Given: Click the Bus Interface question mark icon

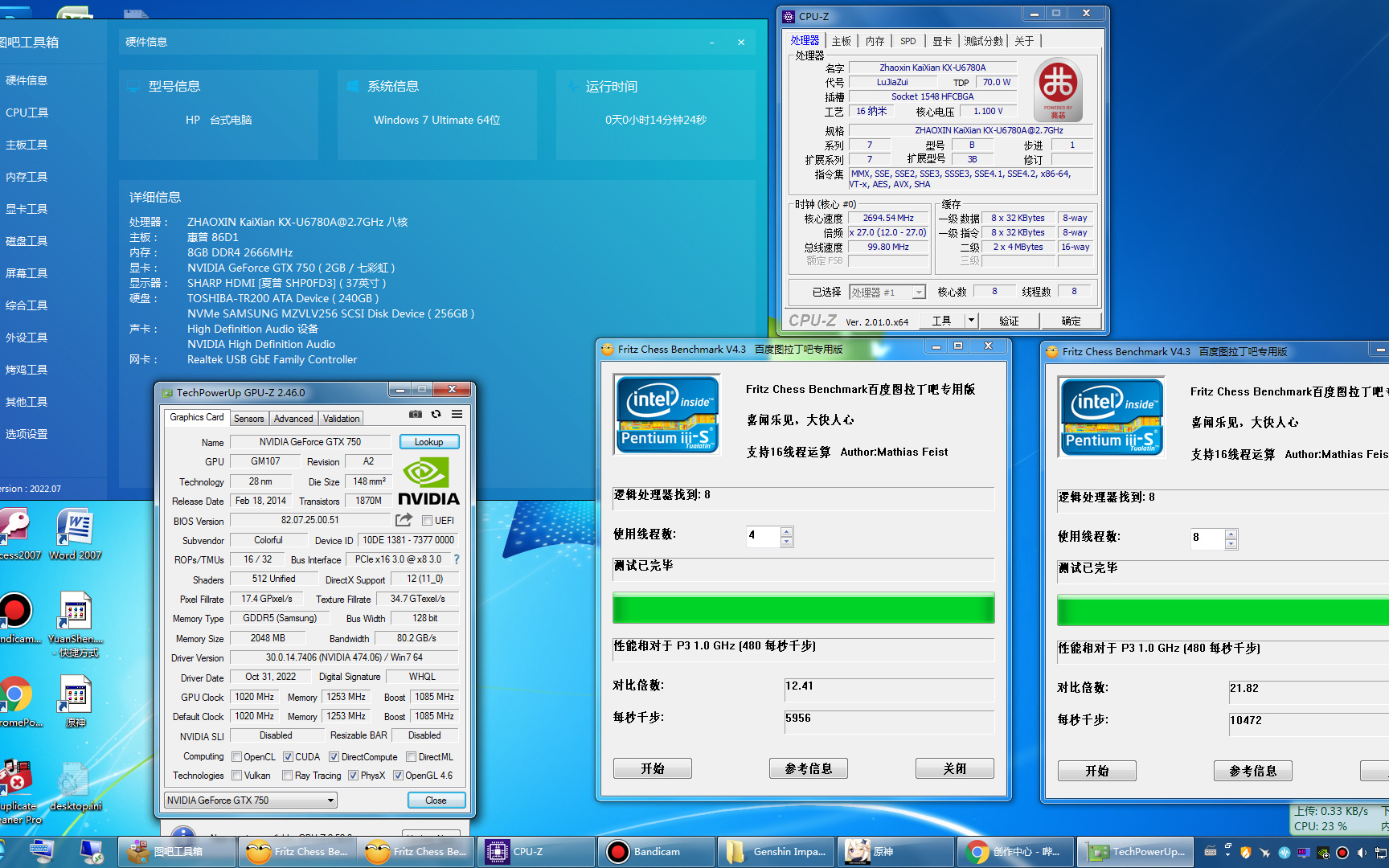Looking at the screenshot, I should 457,559.
